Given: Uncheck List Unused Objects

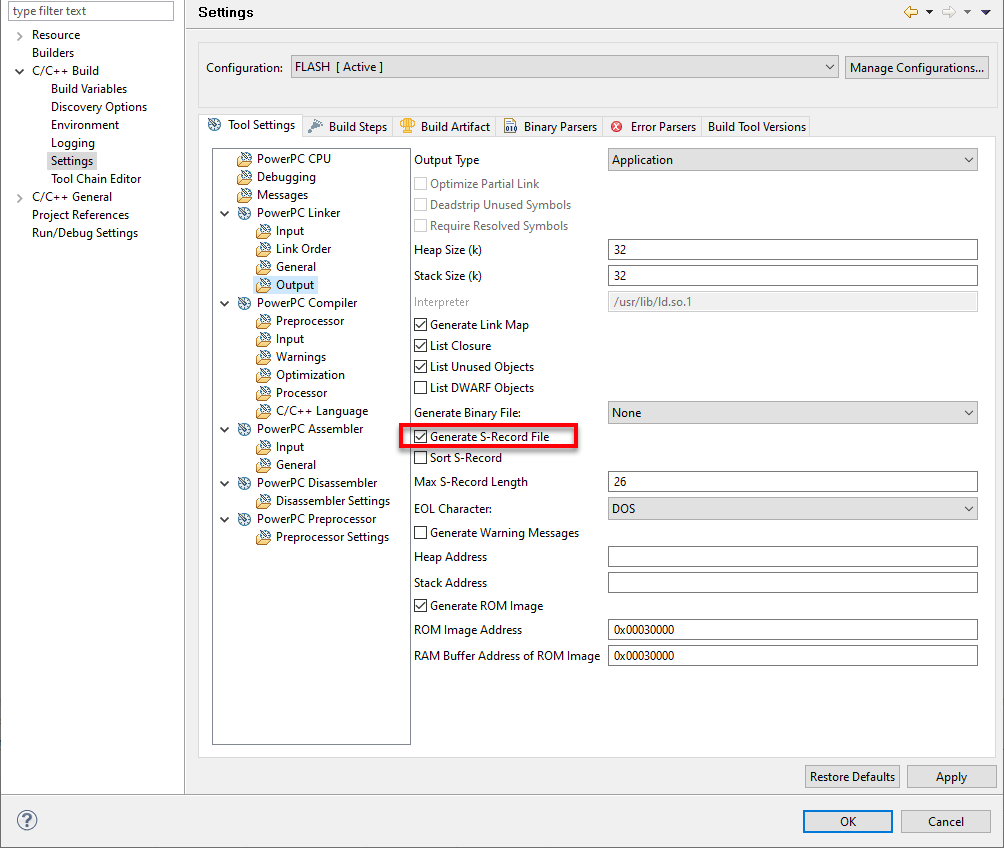Looking at the screenshot, I should (420, 366).
